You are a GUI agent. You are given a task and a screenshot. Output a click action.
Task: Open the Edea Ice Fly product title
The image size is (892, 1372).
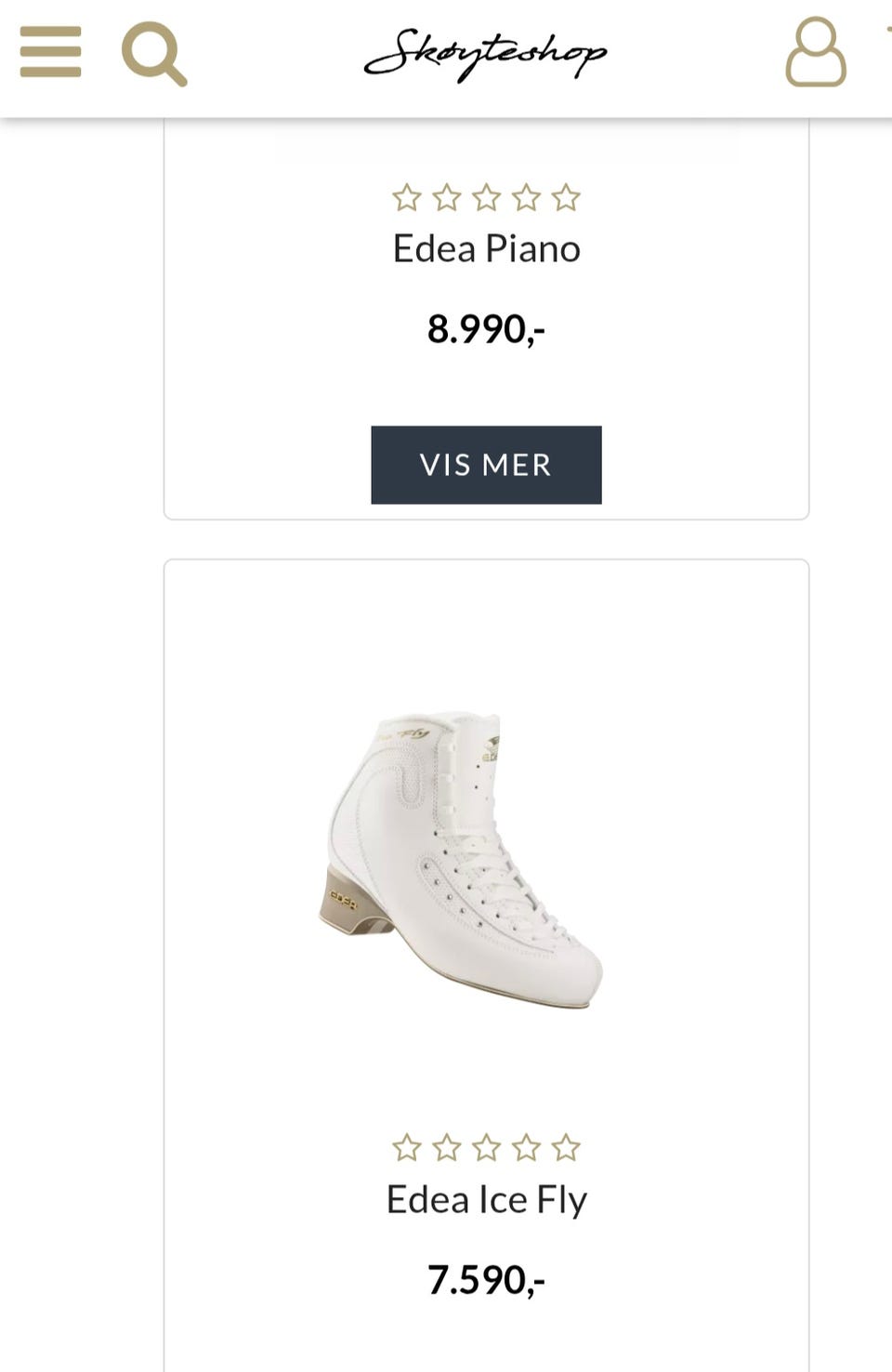(486, 1200)
